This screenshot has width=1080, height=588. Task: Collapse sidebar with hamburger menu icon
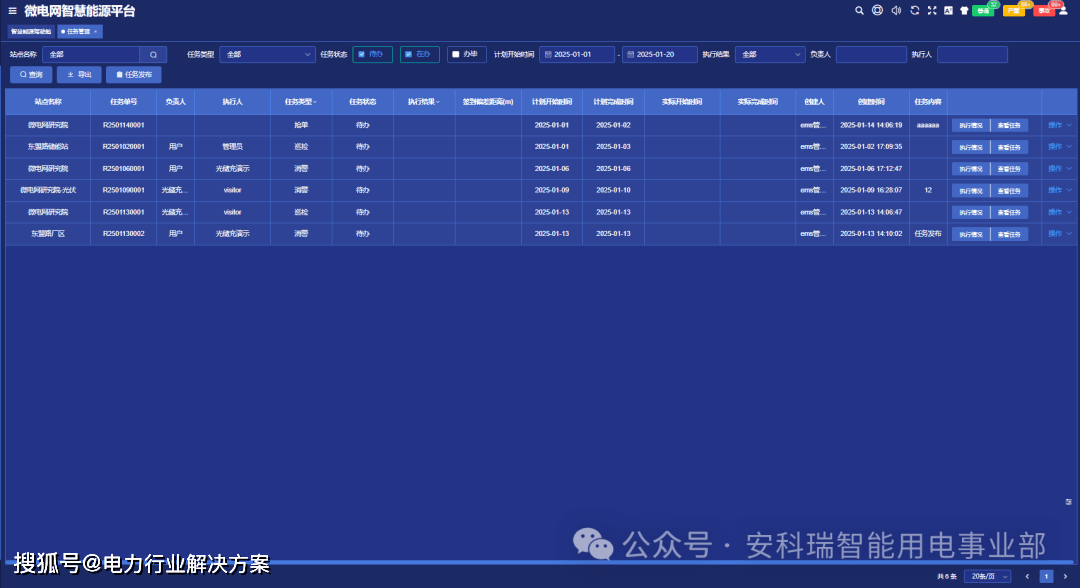click(x=12, y=11)
